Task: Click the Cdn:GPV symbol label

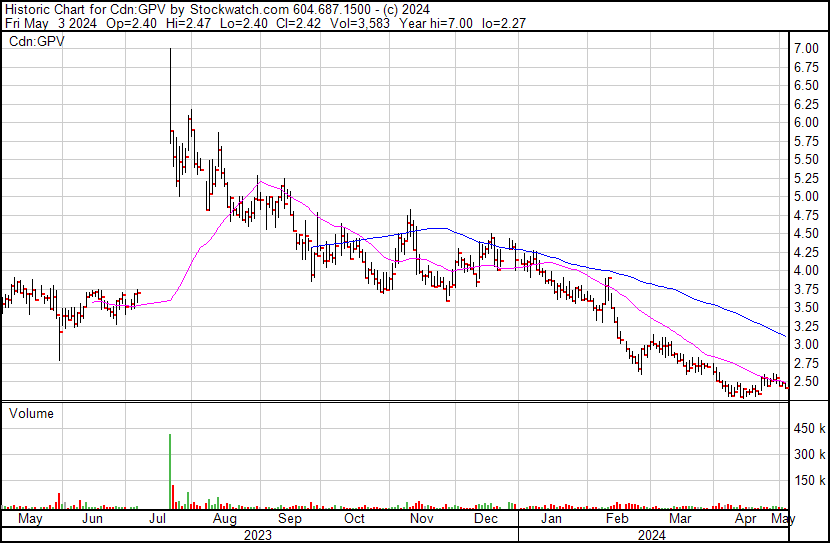Action: (37, 42)
